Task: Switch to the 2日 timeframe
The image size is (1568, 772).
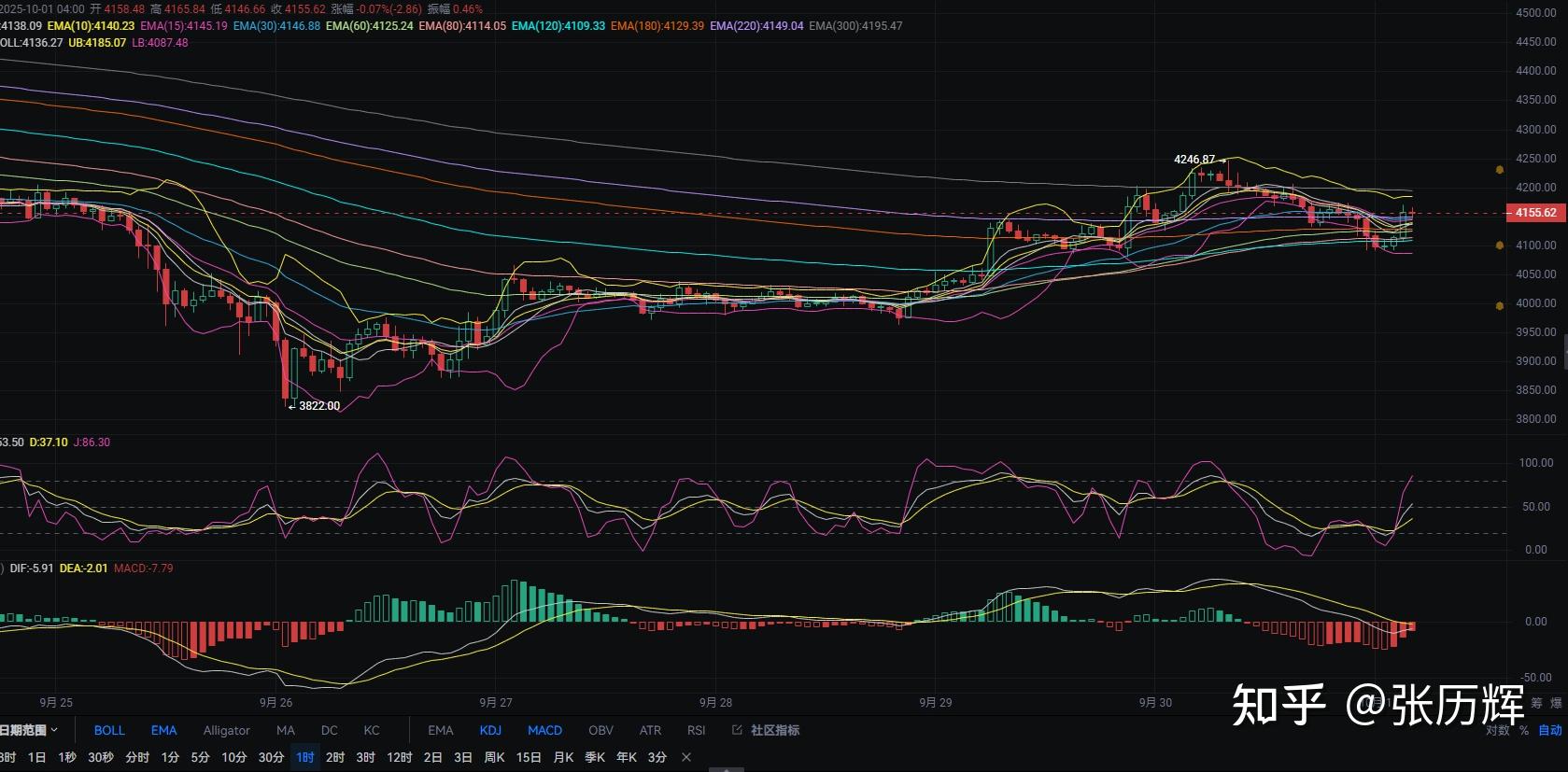Action: (433, 757)
